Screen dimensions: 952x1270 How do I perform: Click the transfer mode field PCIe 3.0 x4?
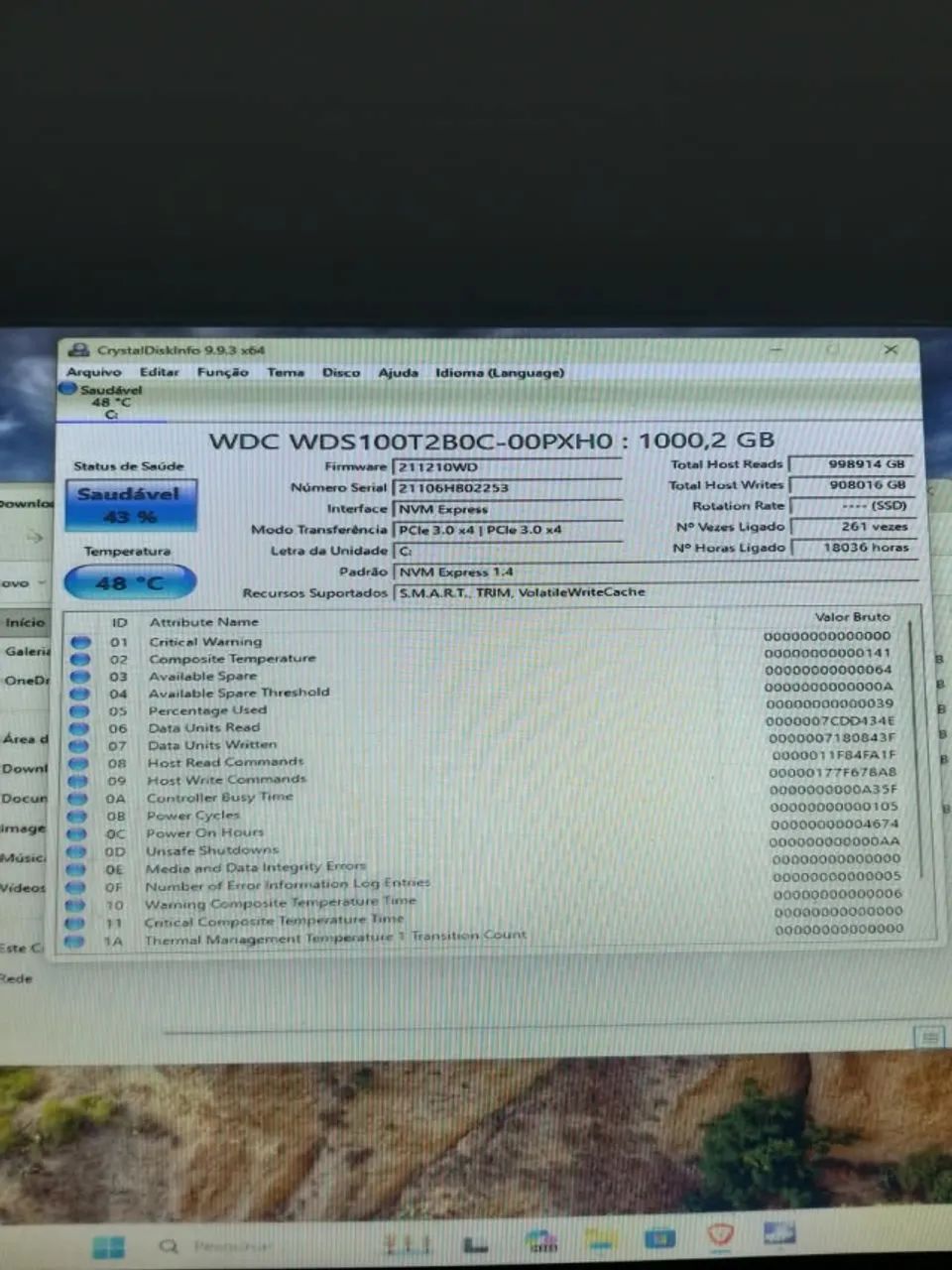click(508, 530)
